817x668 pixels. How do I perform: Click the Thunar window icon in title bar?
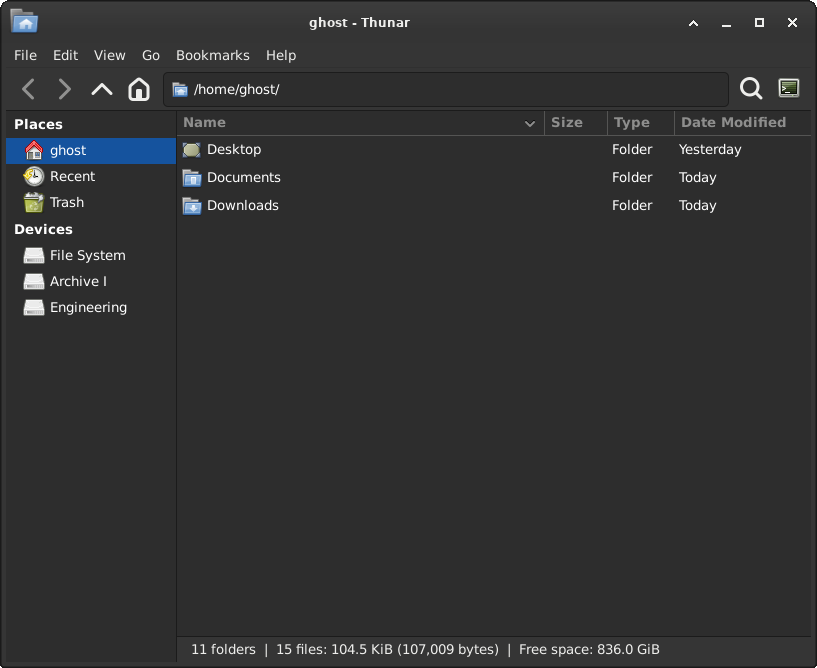[24, 21]
